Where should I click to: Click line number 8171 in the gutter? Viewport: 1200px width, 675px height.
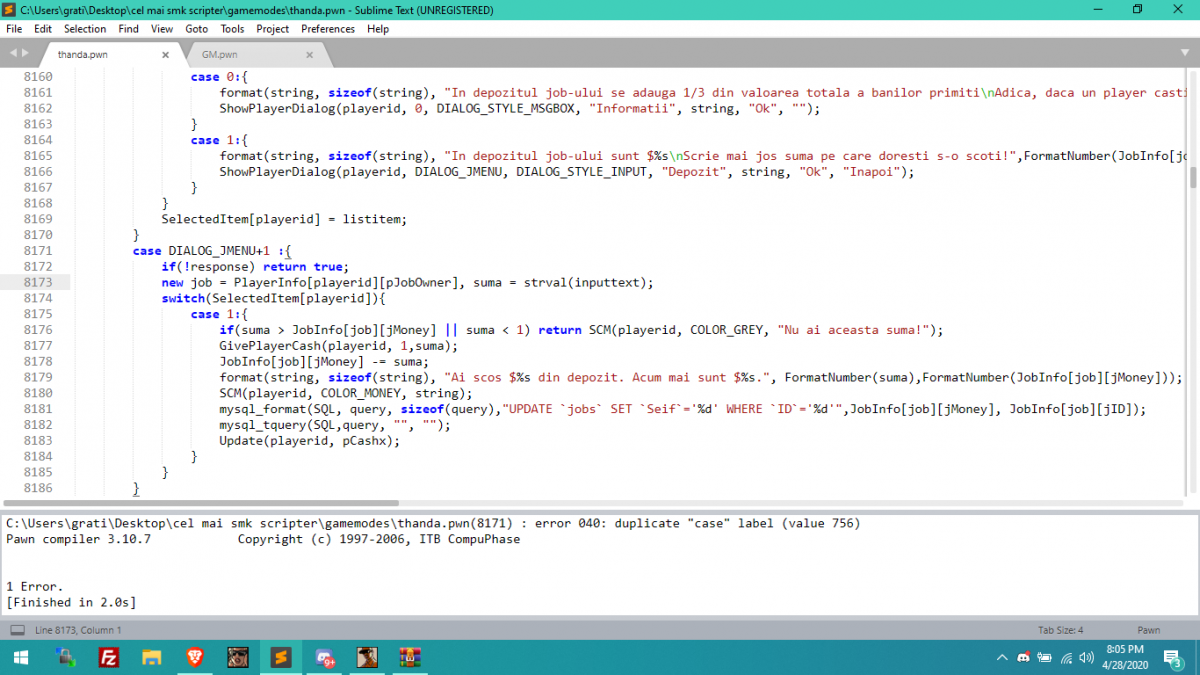coord(38,251)
